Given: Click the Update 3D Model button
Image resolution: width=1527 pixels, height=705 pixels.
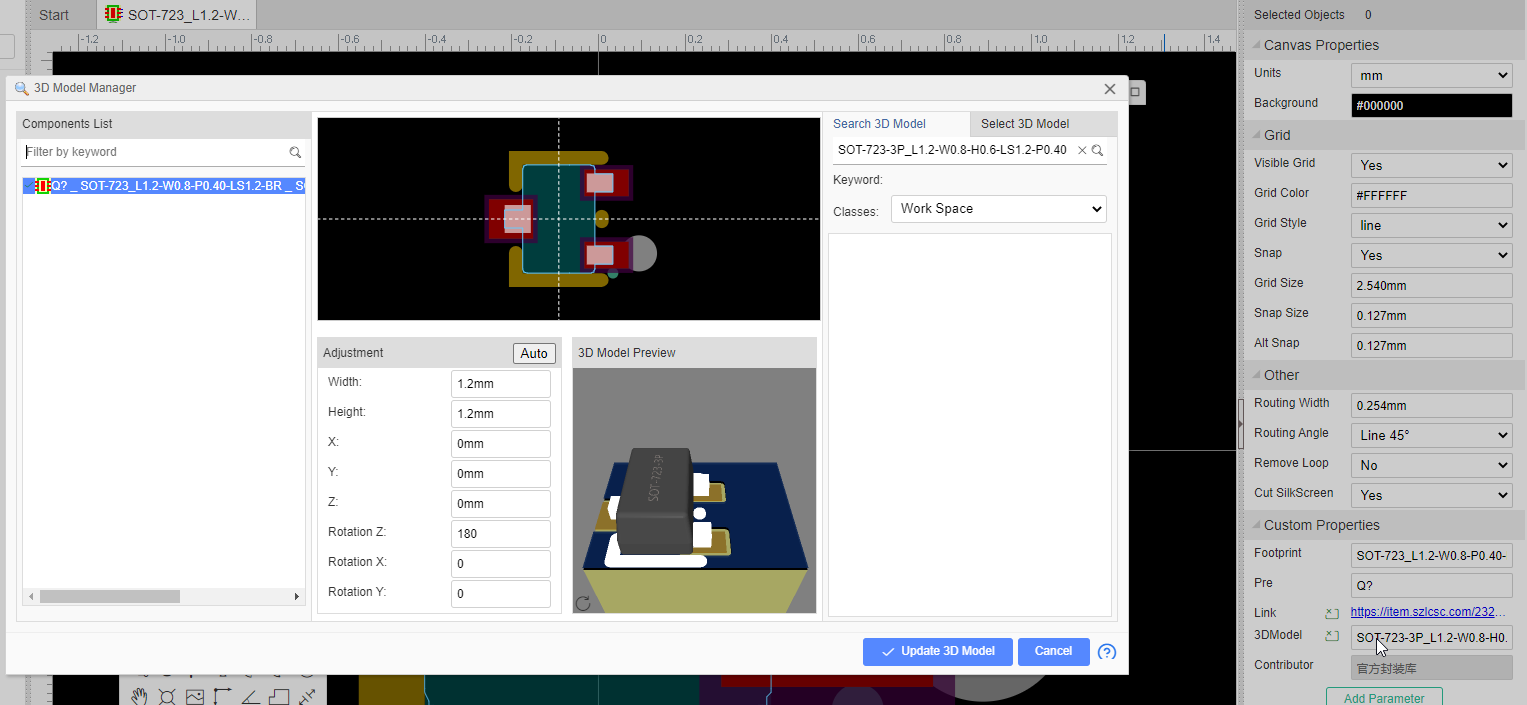Looking at the screenshot, I should 938,651.
